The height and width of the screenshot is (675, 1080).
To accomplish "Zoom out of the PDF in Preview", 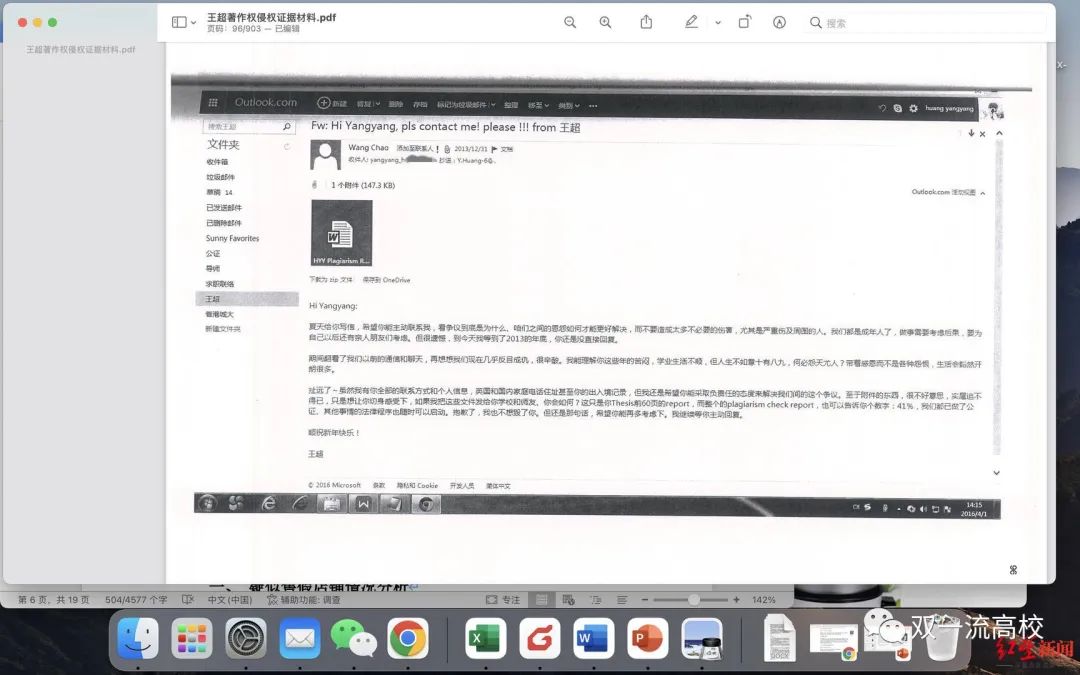I will coord(570,22).
